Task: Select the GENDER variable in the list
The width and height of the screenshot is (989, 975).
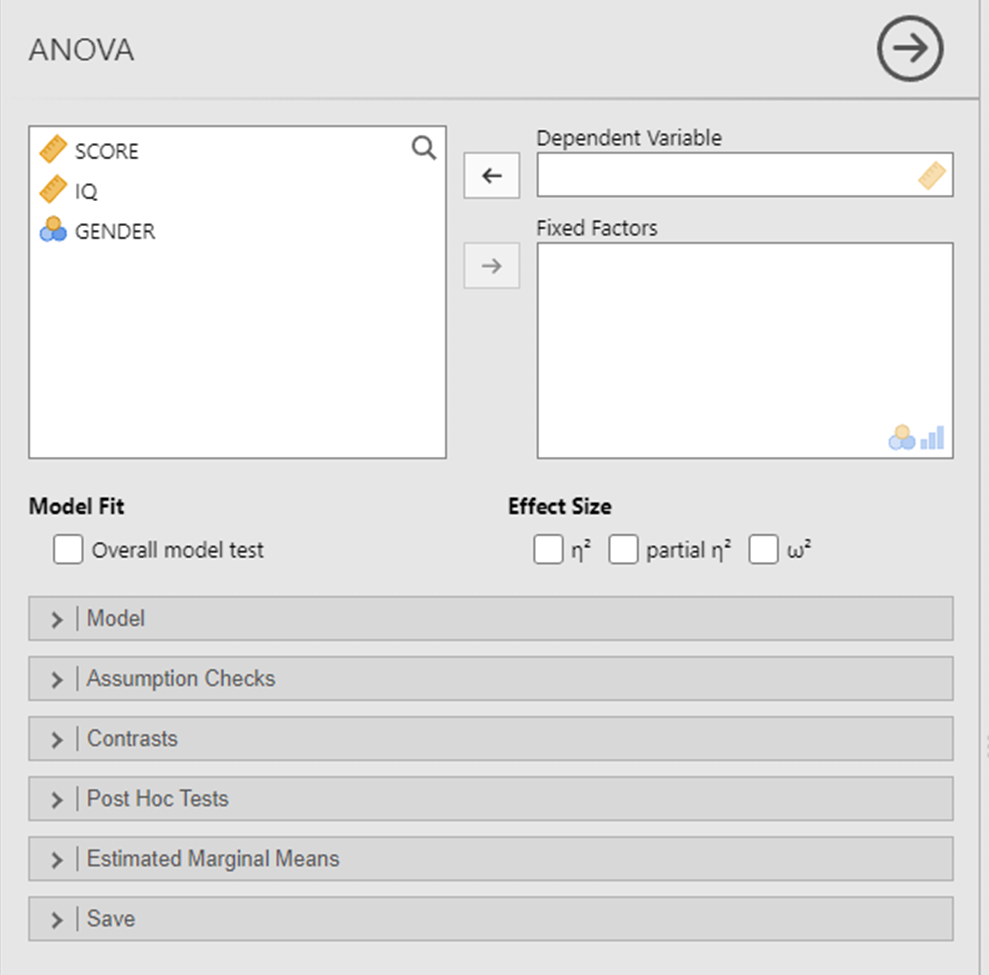Action: (x=115, y=231)
